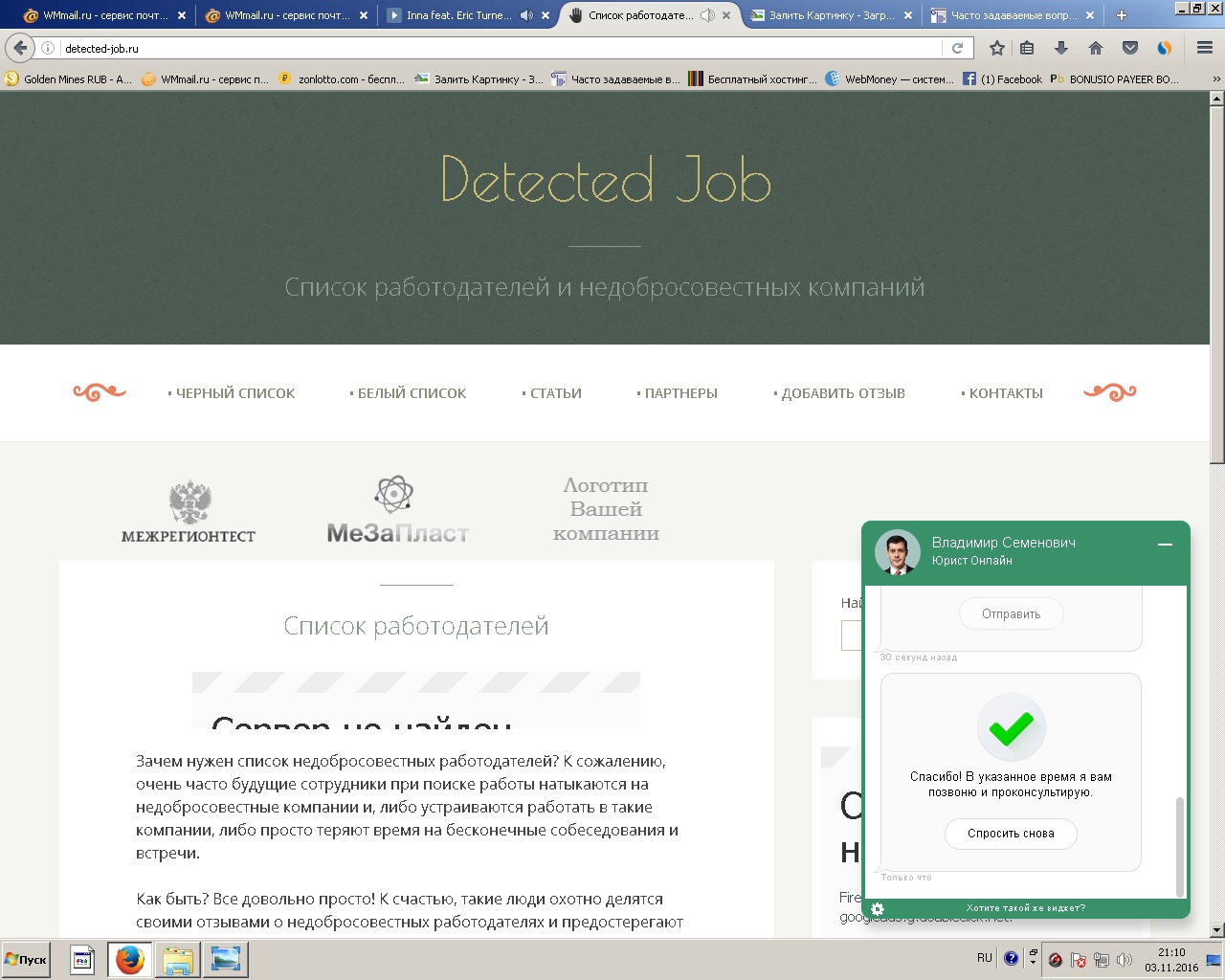Open the ДОБАВИТЬ ОТЗЫВ menu item
Image resolution: width=1225 pixels, height=980 pixels.
coord(839,393)
